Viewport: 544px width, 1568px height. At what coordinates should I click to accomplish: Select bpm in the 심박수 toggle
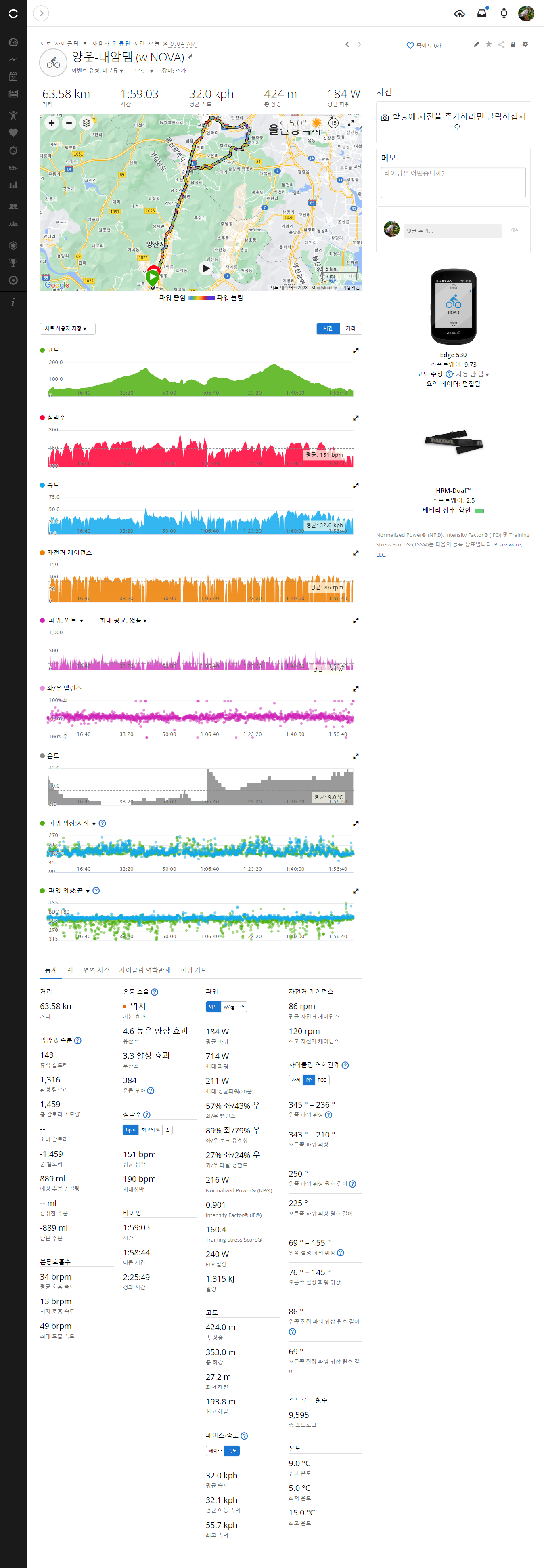pyautogui.click(x=131, y=1130)
